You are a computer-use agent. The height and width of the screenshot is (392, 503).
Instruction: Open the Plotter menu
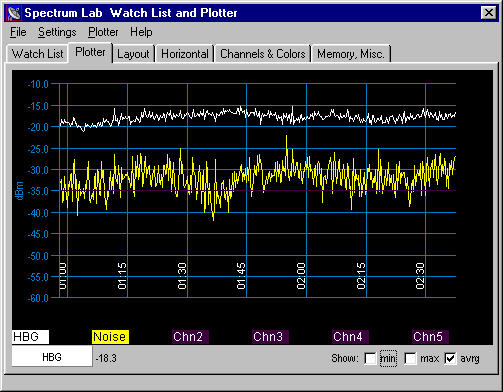(x=103, y=32)
